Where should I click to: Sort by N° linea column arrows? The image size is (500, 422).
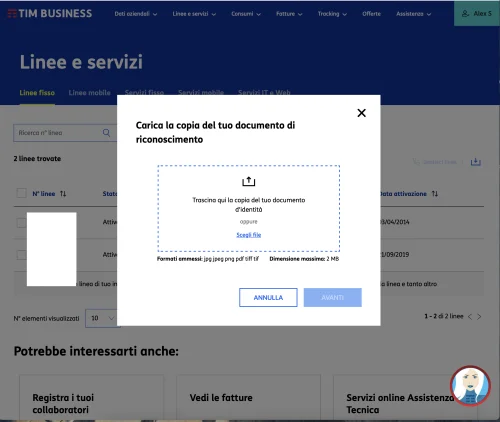pyautogui.click(x=63, y=194)
